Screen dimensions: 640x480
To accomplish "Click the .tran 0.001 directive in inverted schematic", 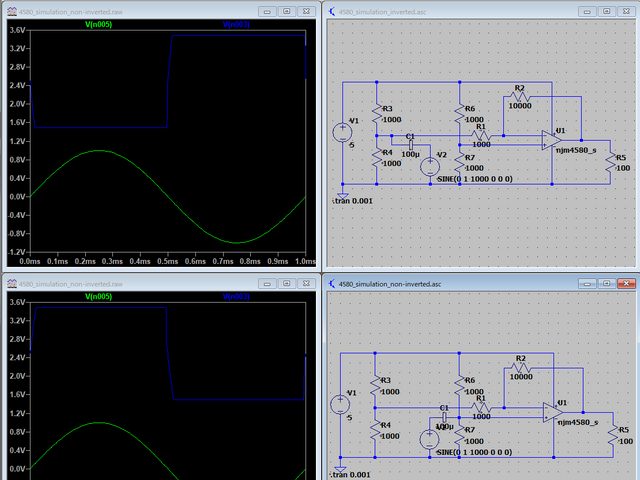I will click(x=353, y=201).
